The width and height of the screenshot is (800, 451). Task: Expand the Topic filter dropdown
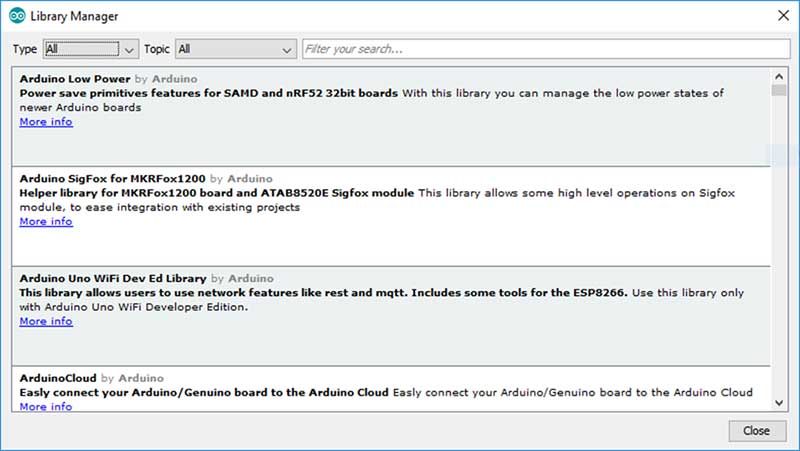point(235,48)
